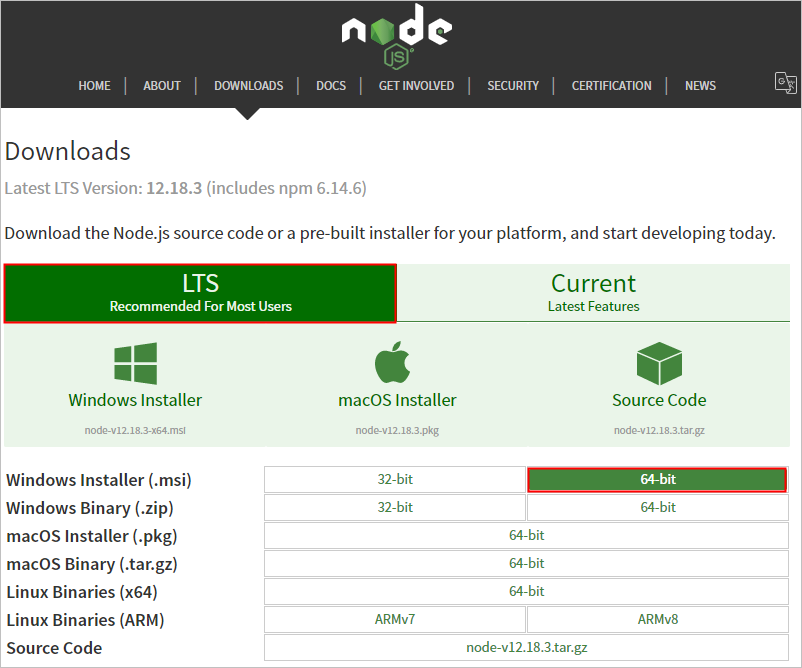Download macOS Binary (.tar.gz) 64-bit
Image resolution: width=802 pixels, height=668 pixels.
(x=526, y=564)
